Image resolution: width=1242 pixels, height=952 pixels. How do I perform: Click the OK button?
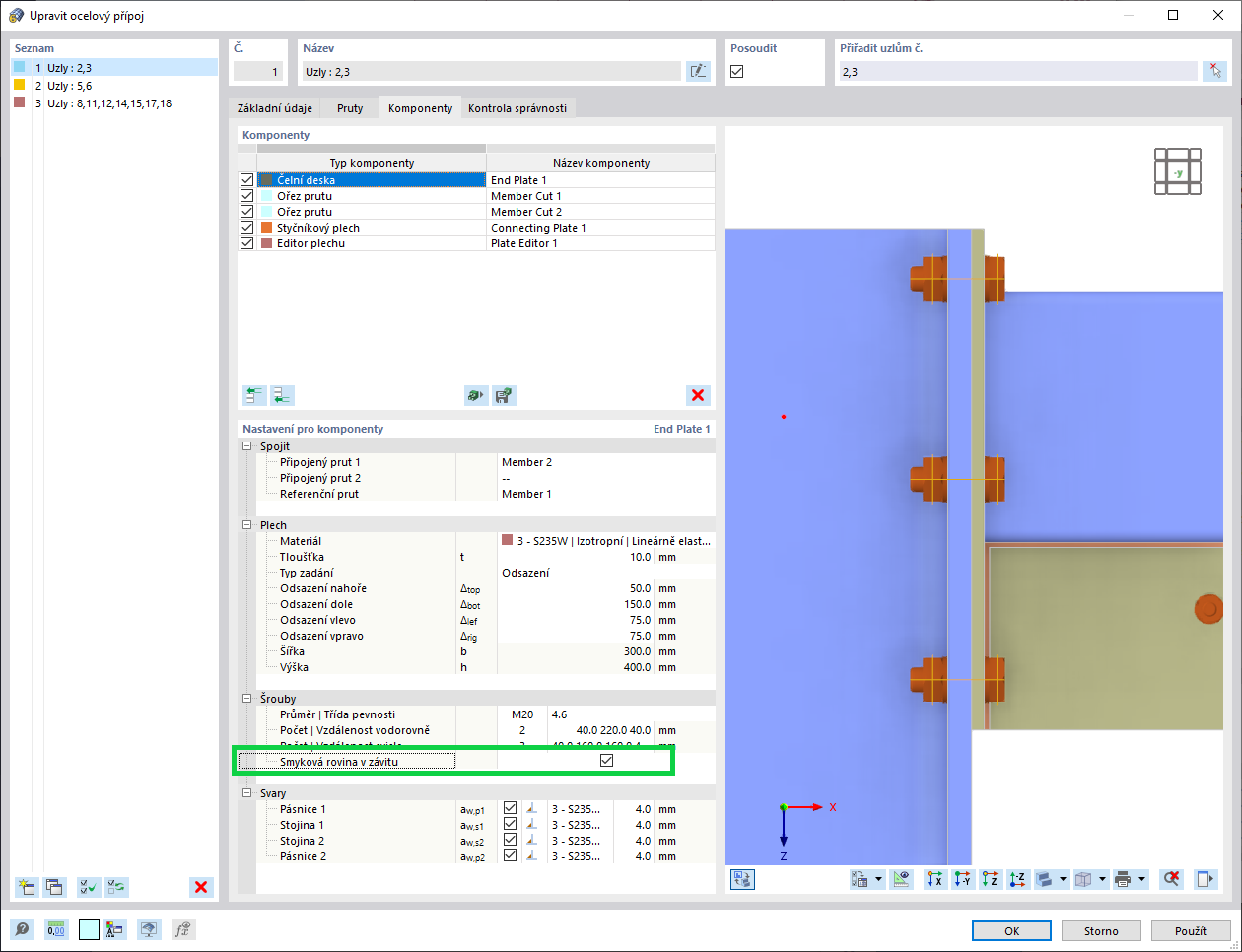click(x=1012, y=931)
